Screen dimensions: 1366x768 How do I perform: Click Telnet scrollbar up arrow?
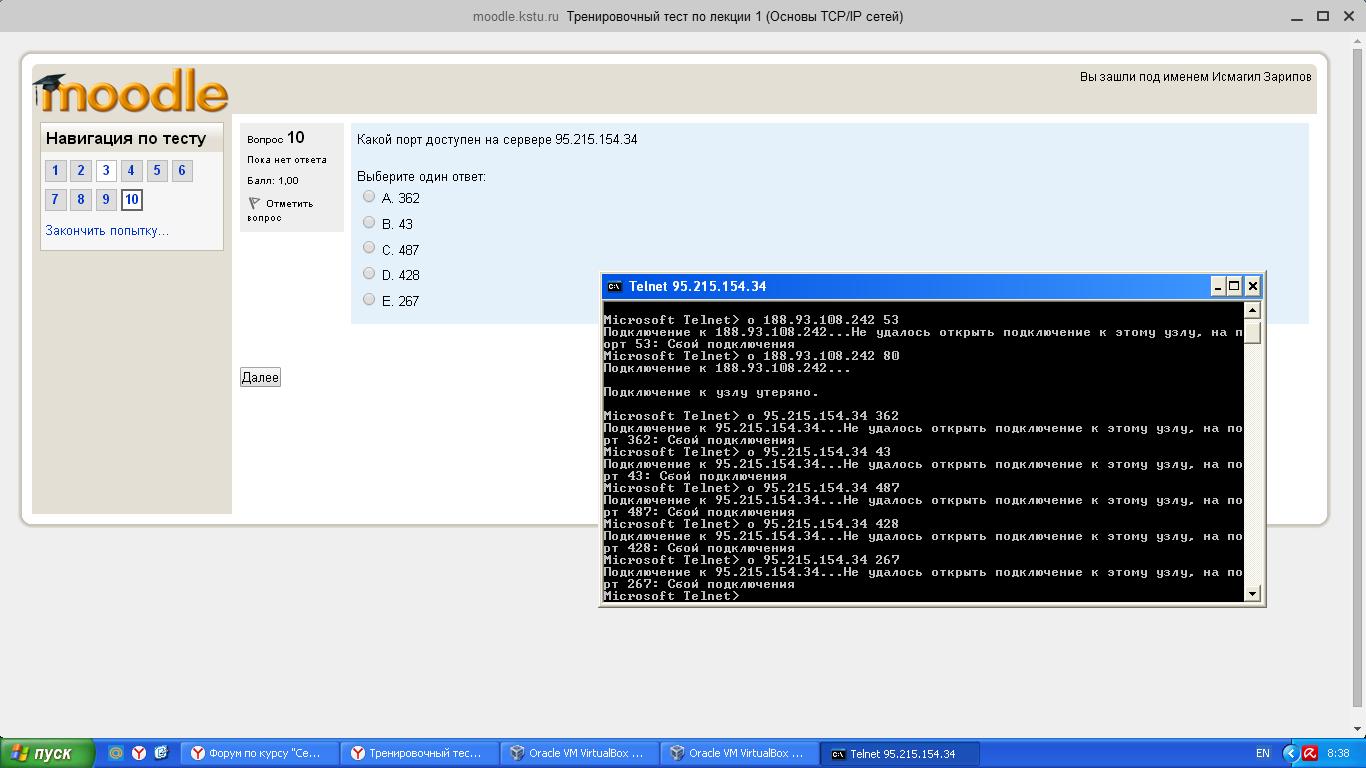[x=1252, y=311]
